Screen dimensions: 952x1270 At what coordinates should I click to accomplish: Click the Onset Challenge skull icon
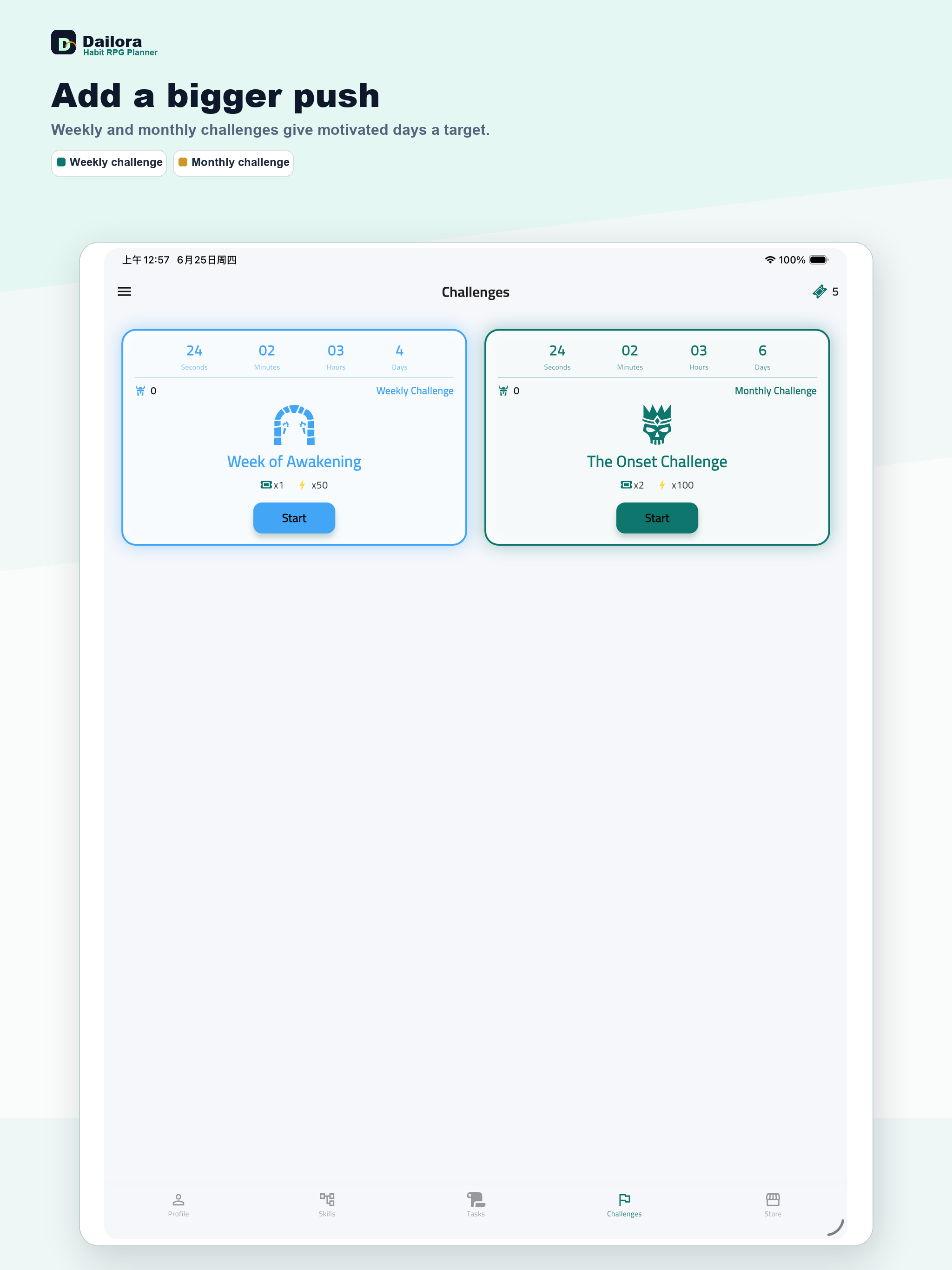coord(657,425)
